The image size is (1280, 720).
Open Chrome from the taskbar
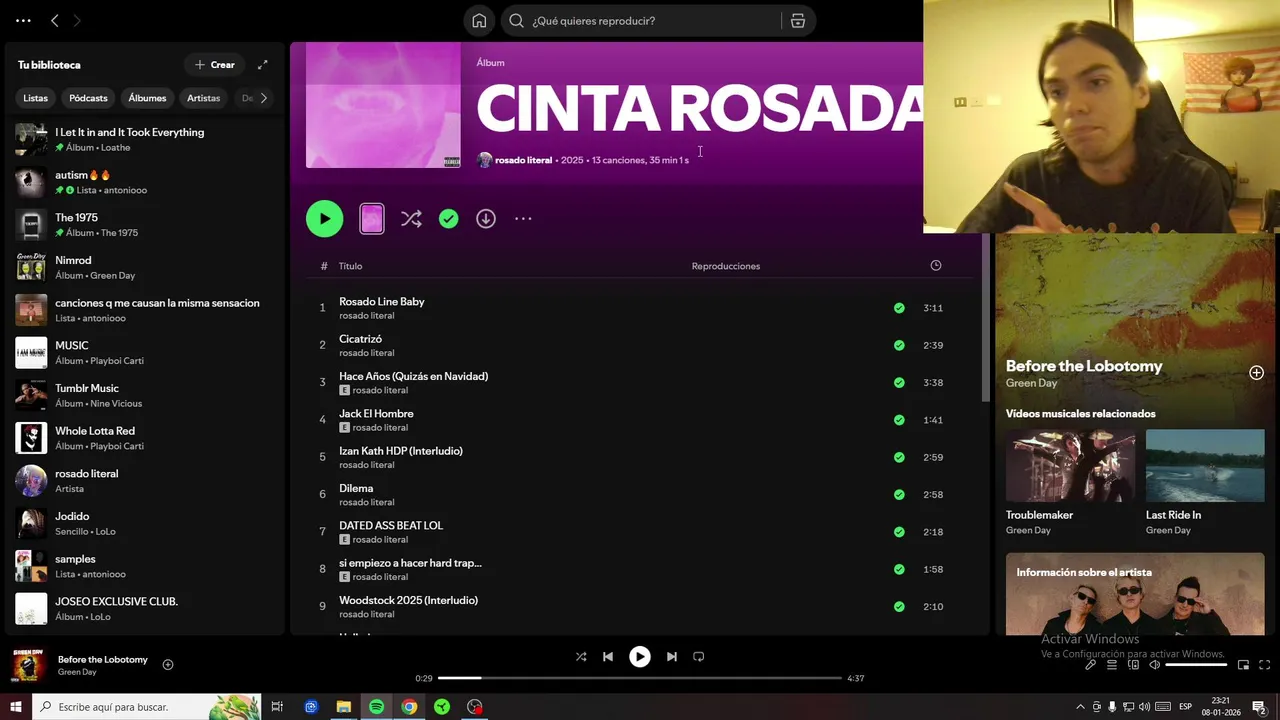click(x=409, y=707)
